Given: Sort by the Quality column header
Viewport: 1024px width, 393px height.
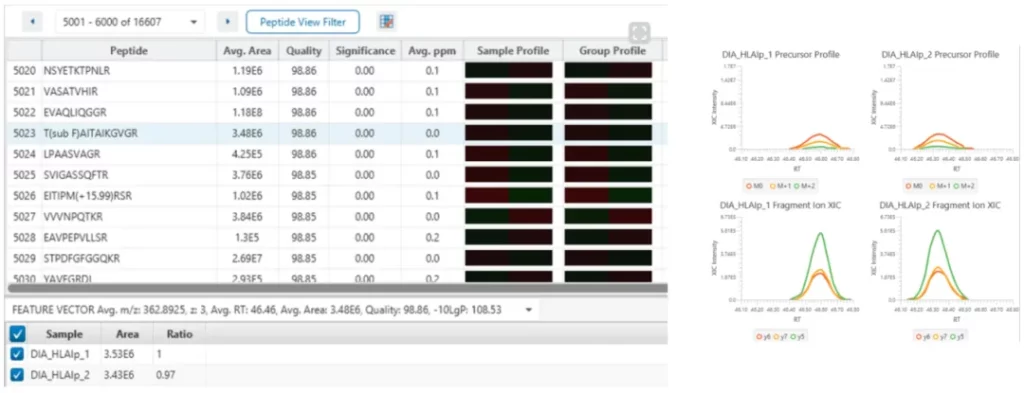Looking at the screenshot, I should click(x=304, y=50).
